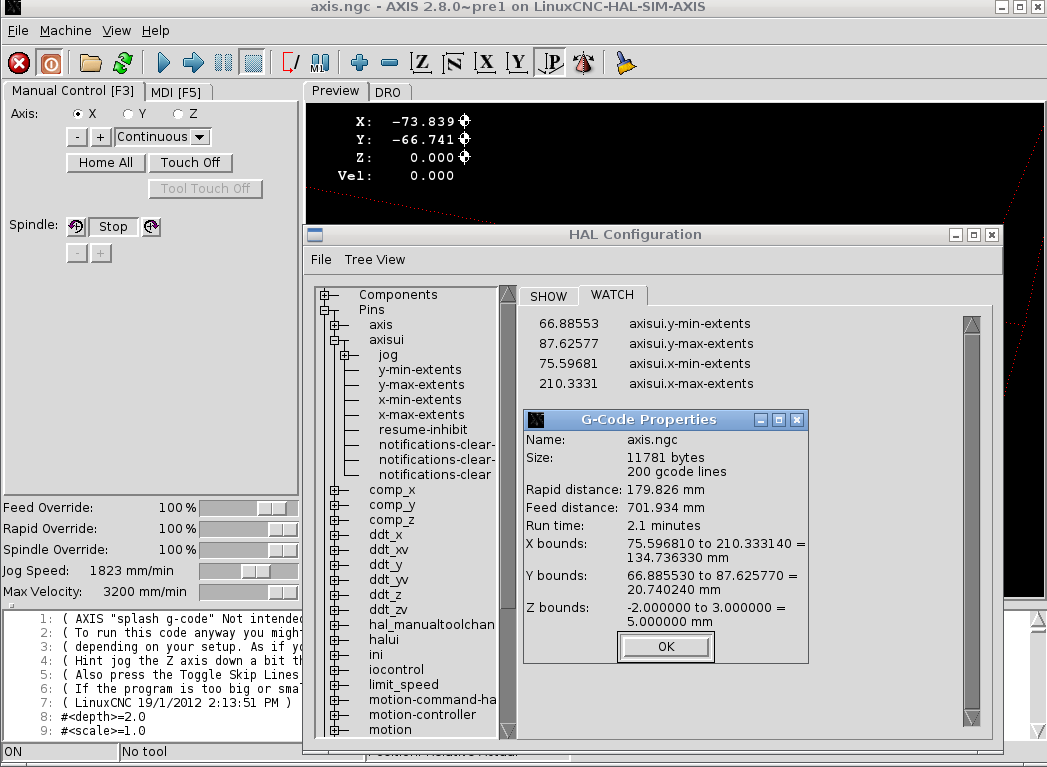Jog the axis in the negative direction
This screenshot has height=767, width=1047.
click(x=77, y=137)
